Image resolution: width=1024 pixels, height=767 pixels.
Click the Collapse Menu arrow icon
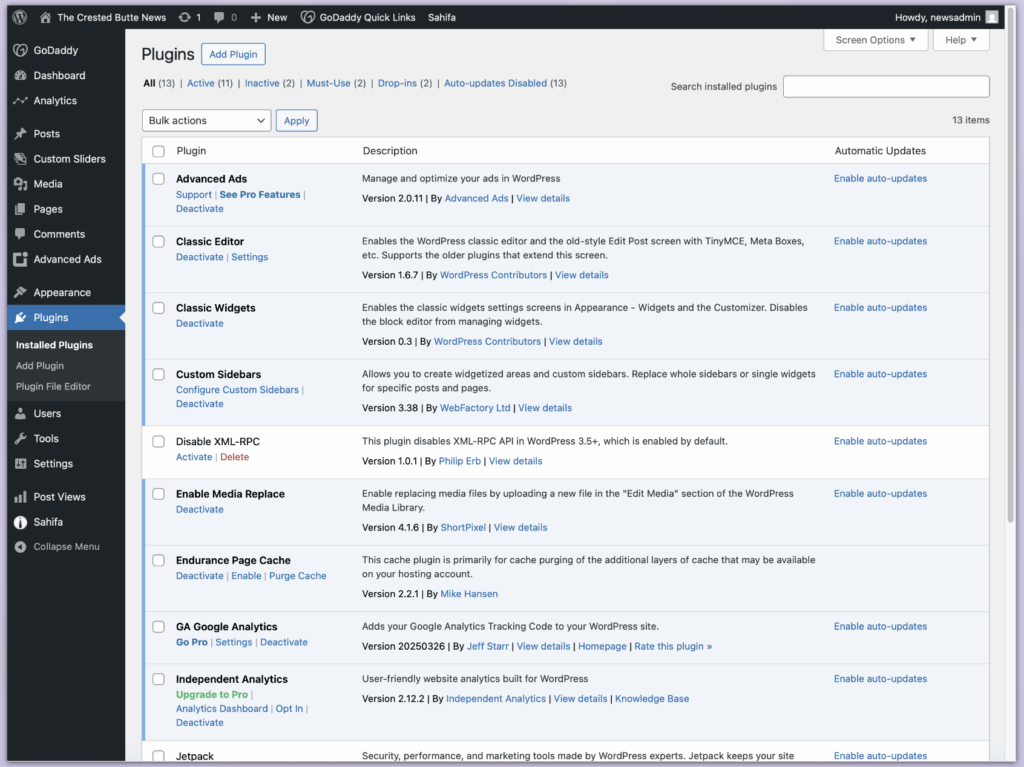(20, 547)
